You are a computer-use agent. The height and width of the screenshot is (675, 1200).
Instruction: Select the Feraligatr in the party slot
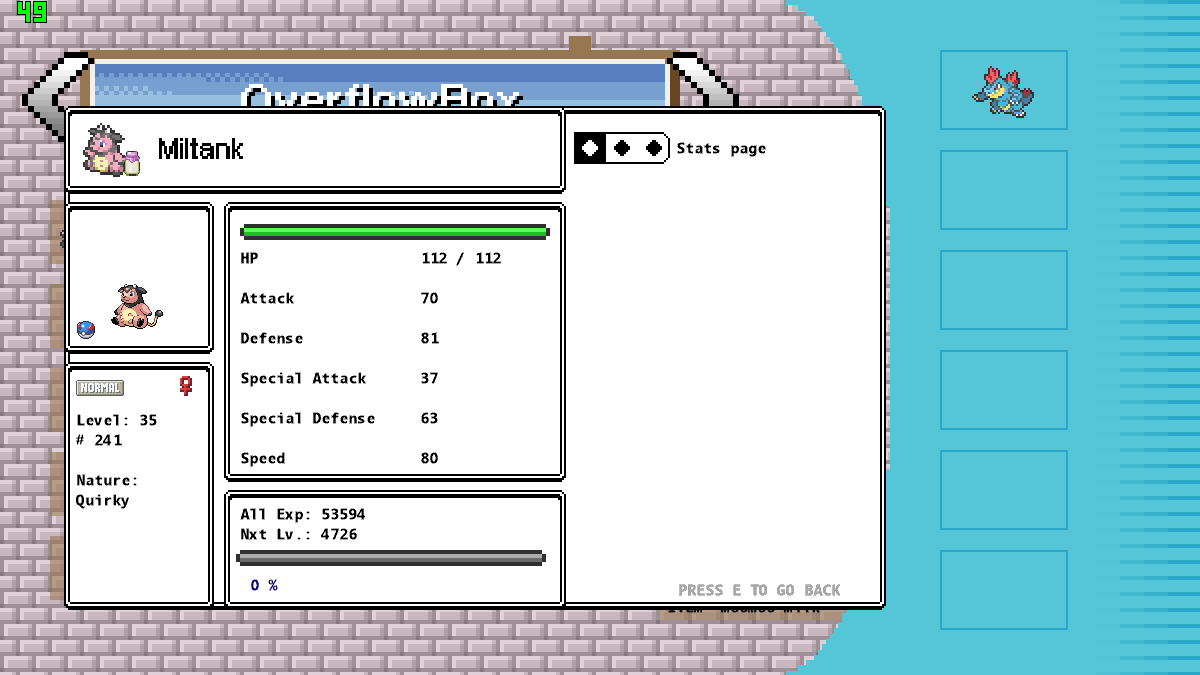click(x=1004, y=90)
